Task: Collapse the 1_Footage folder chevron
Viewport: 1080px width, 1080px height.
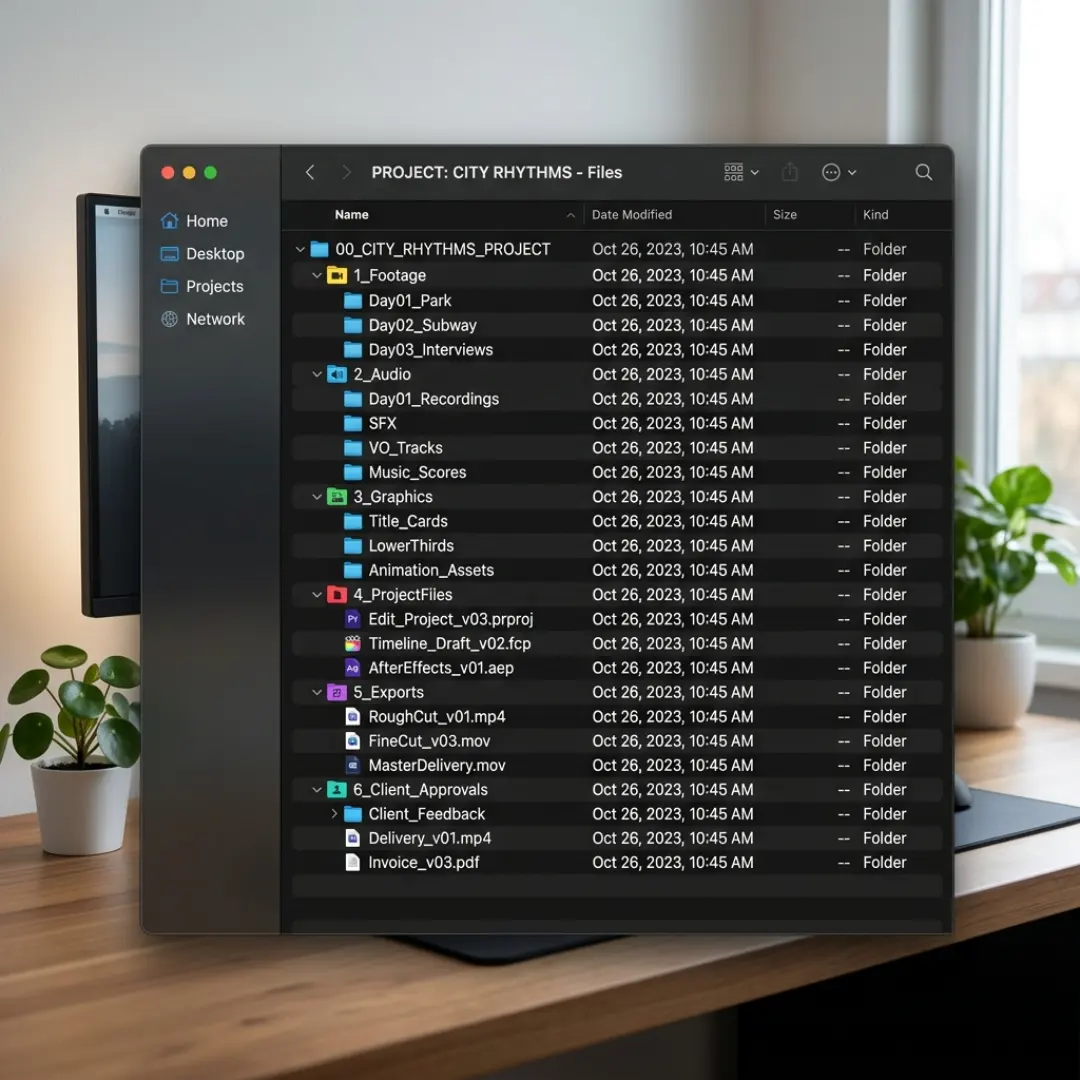Action: click(x=317, y=276)
